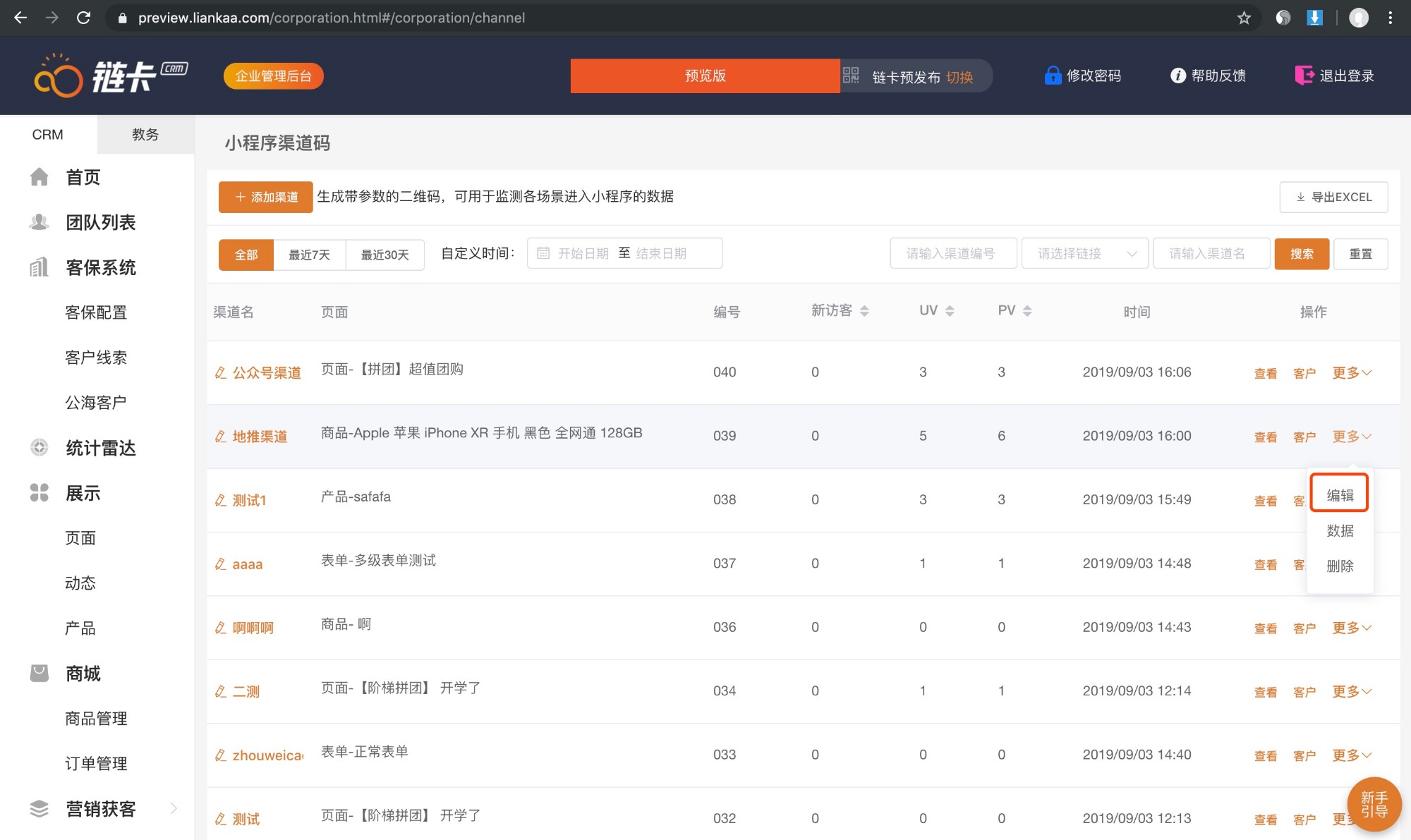The height and width of the screenshot is (840, 1411).
Task: Open the 请选择链接 dropdown
Action: coord(1084,253)
